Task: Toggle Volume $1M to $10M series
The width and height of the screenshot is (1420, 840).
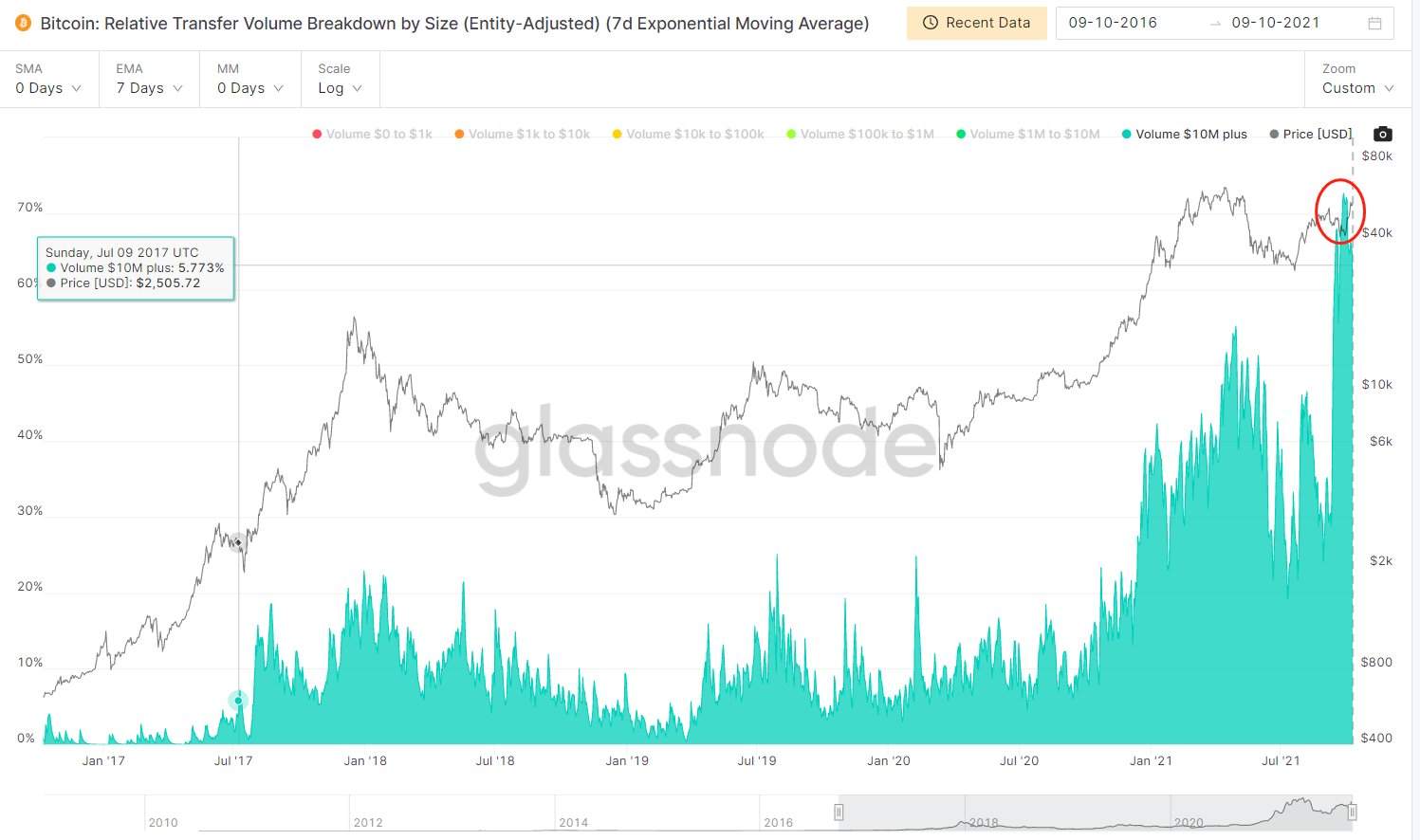Action: point(1028,134)
